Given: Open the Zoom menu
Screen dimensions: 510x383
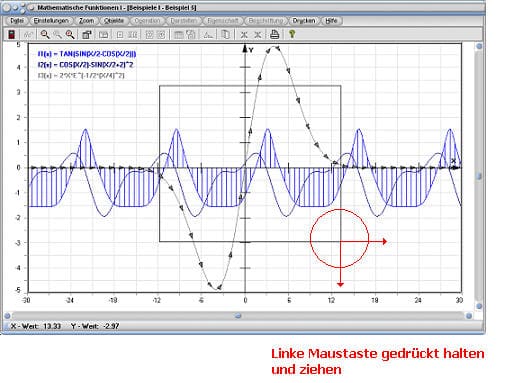Looking at the screenshot, I should point(86,21).
